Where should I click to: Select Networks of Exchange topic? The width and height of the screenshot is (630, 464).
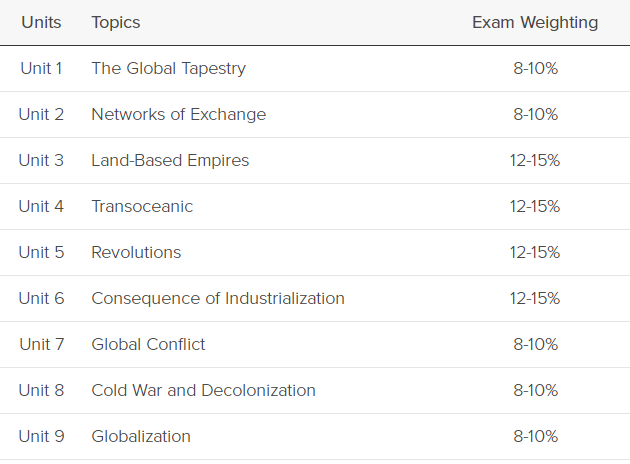(178, 114)
